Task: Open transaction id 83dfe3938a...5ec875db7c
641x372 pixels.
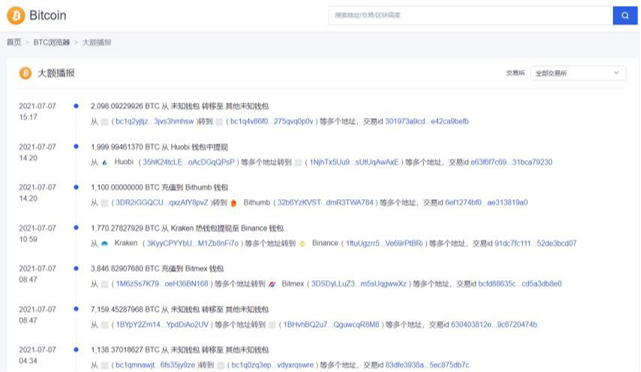Action: [x=427, y=365]
